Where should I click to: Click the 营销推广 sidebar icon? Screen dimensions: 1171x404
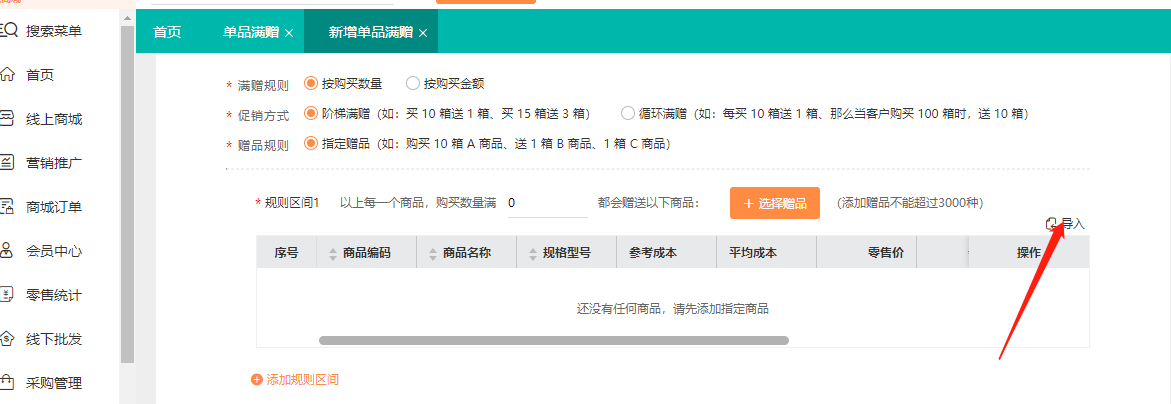pos(7,163)
